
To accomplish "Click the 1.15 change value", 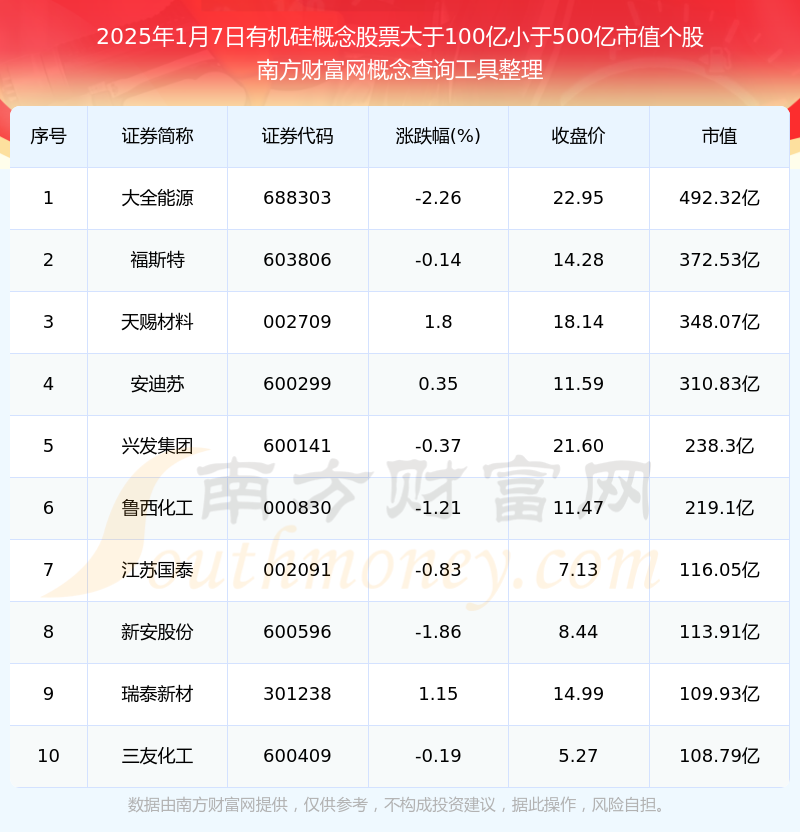I will (x=438, y=695).
